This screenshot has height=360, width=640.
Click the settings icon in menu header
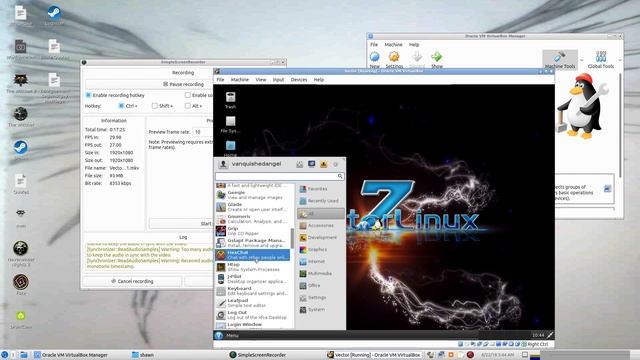(x=300, y=164)
